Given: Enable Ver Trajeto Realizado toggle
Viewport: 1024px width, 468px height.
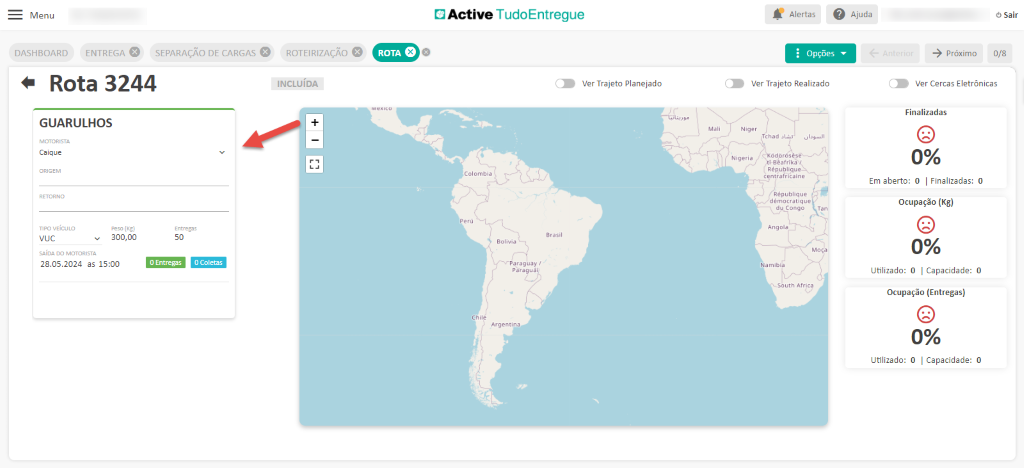Looking at the screenshot, I should tap(735, 84).
